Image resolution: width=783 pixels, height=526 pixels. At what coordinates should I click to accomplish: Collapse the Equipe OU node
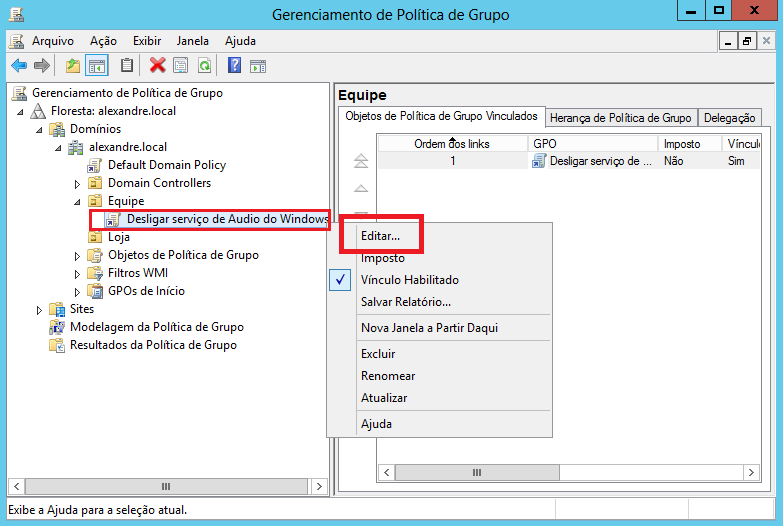point(77,202)
